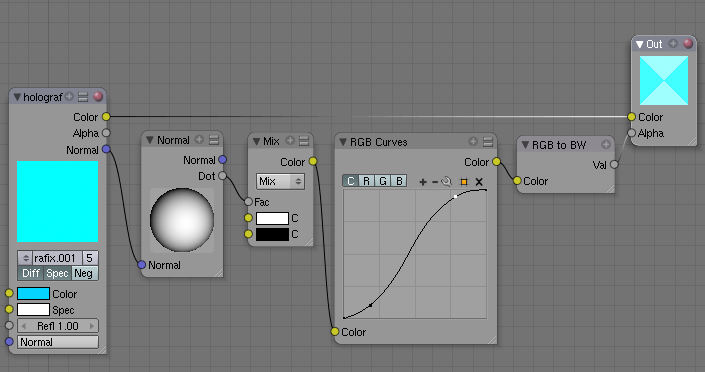Click the Normal input socket of Normal node
The height and width of the screenshot is (372, 705).
(142, 264)
